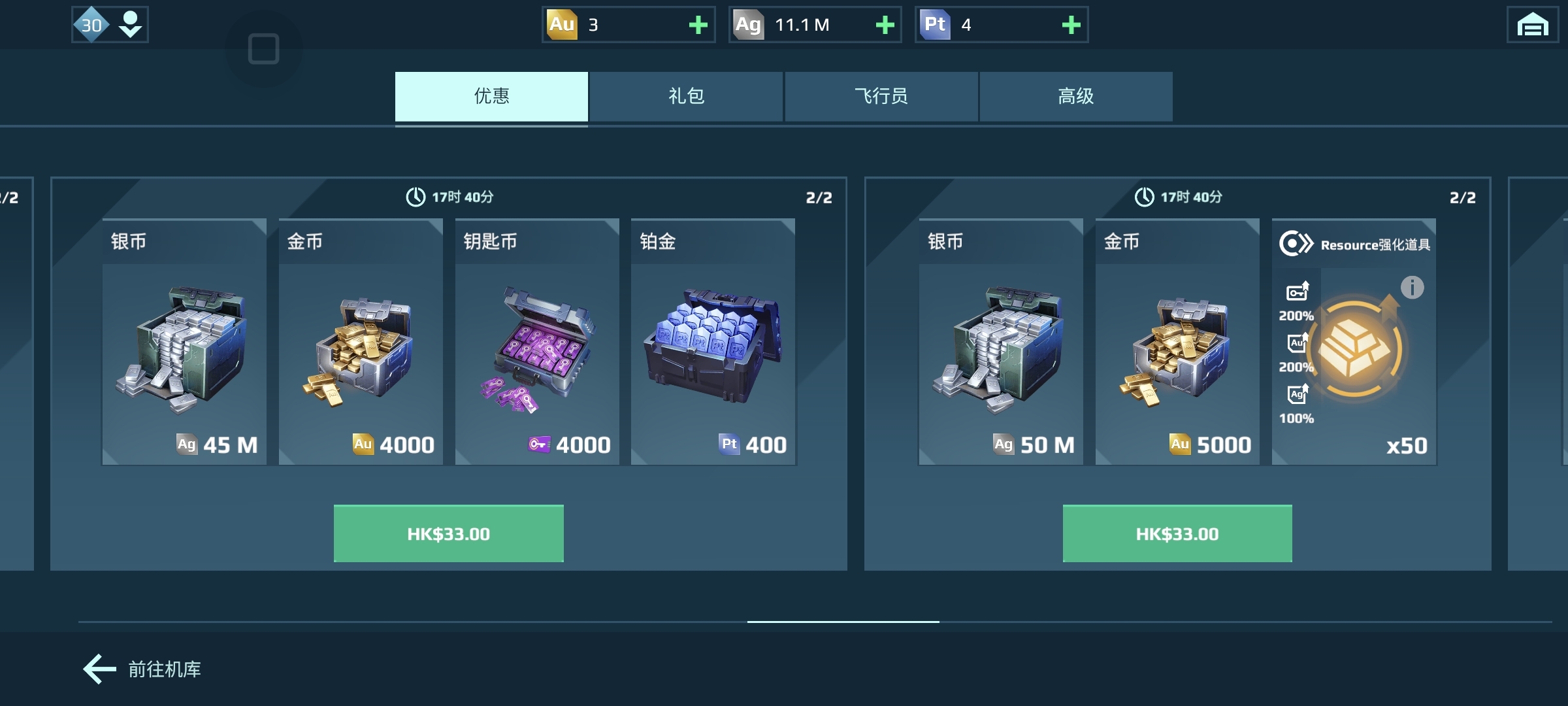1568x706 pixels.
Task: Open the hangar home icon
Action: pyautogui.click(x=1533, y=25)
